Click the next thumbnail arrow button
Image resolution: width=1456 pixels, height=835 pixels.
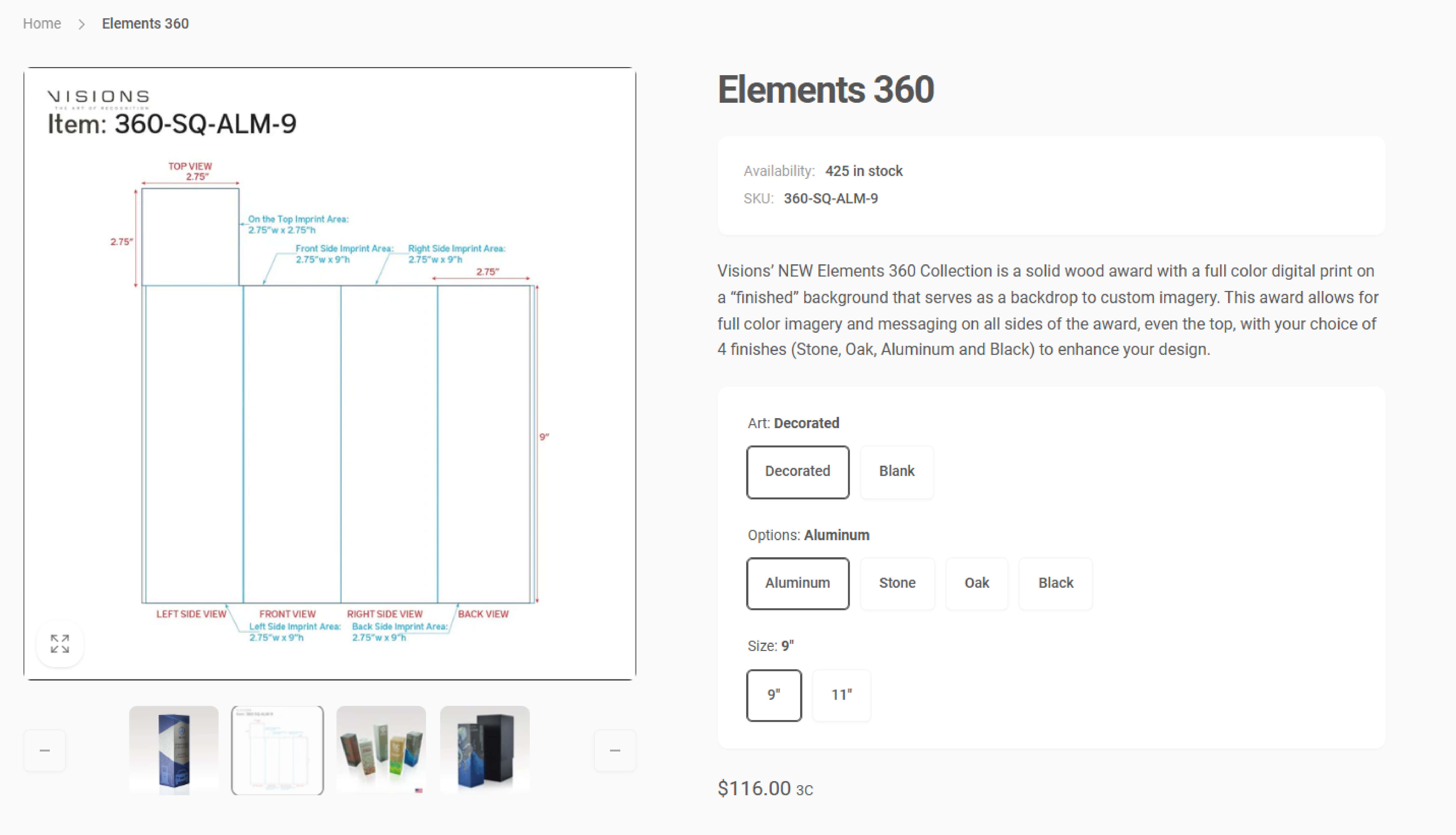tap(614, 750)
